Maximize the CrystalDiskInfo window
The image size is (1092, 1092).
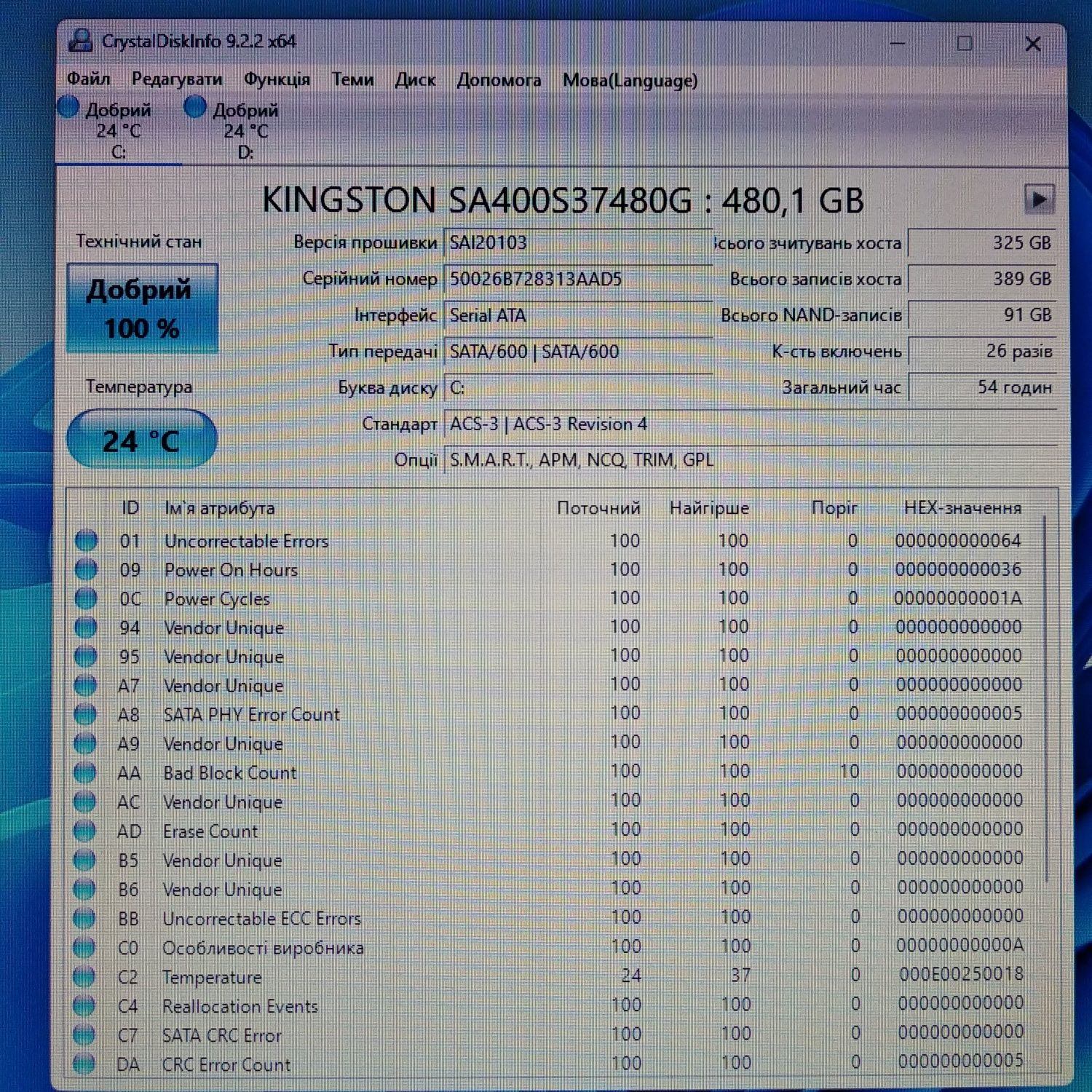(x=965, y=44)
